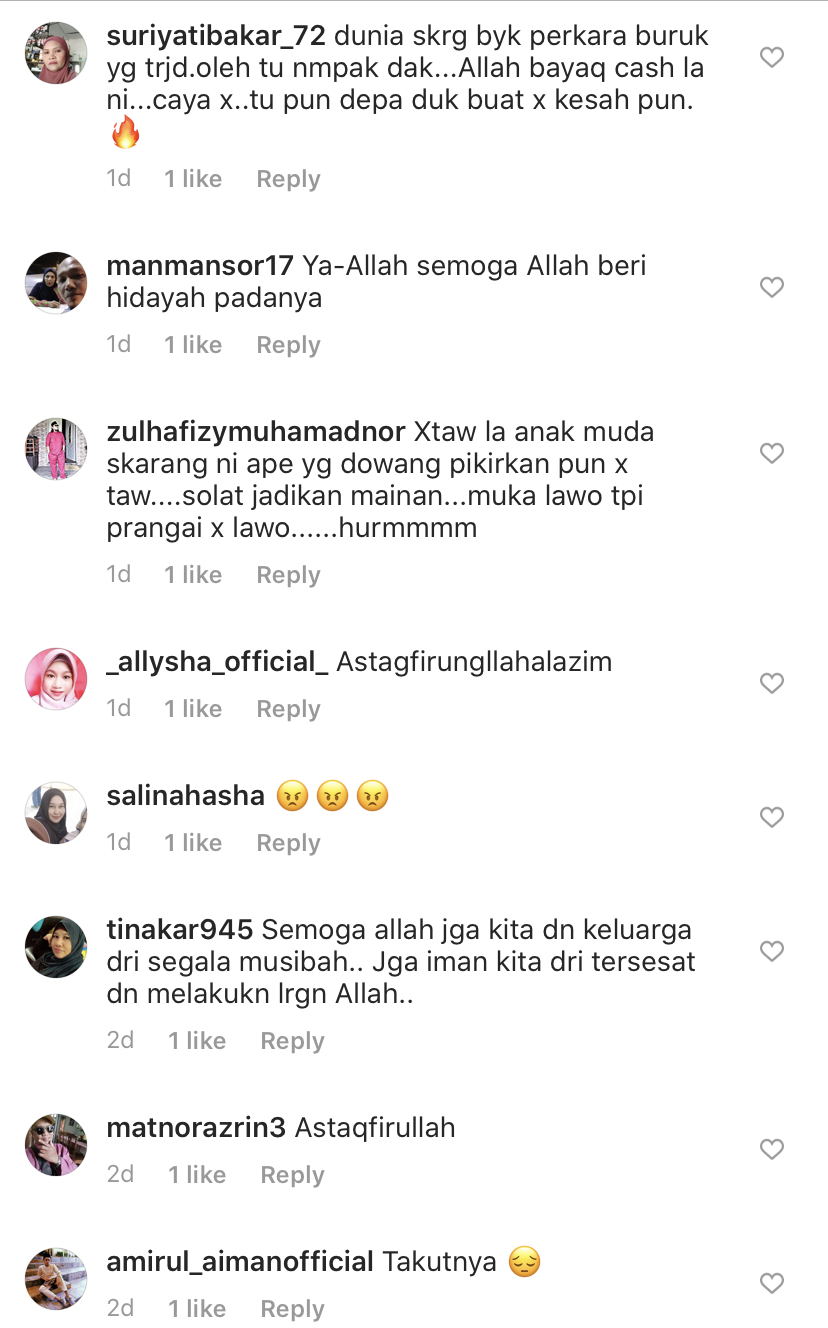Viewport: 828px width, 1328px height.
Task: Open the salinahasha username link
Action: (x=185, y=796)
